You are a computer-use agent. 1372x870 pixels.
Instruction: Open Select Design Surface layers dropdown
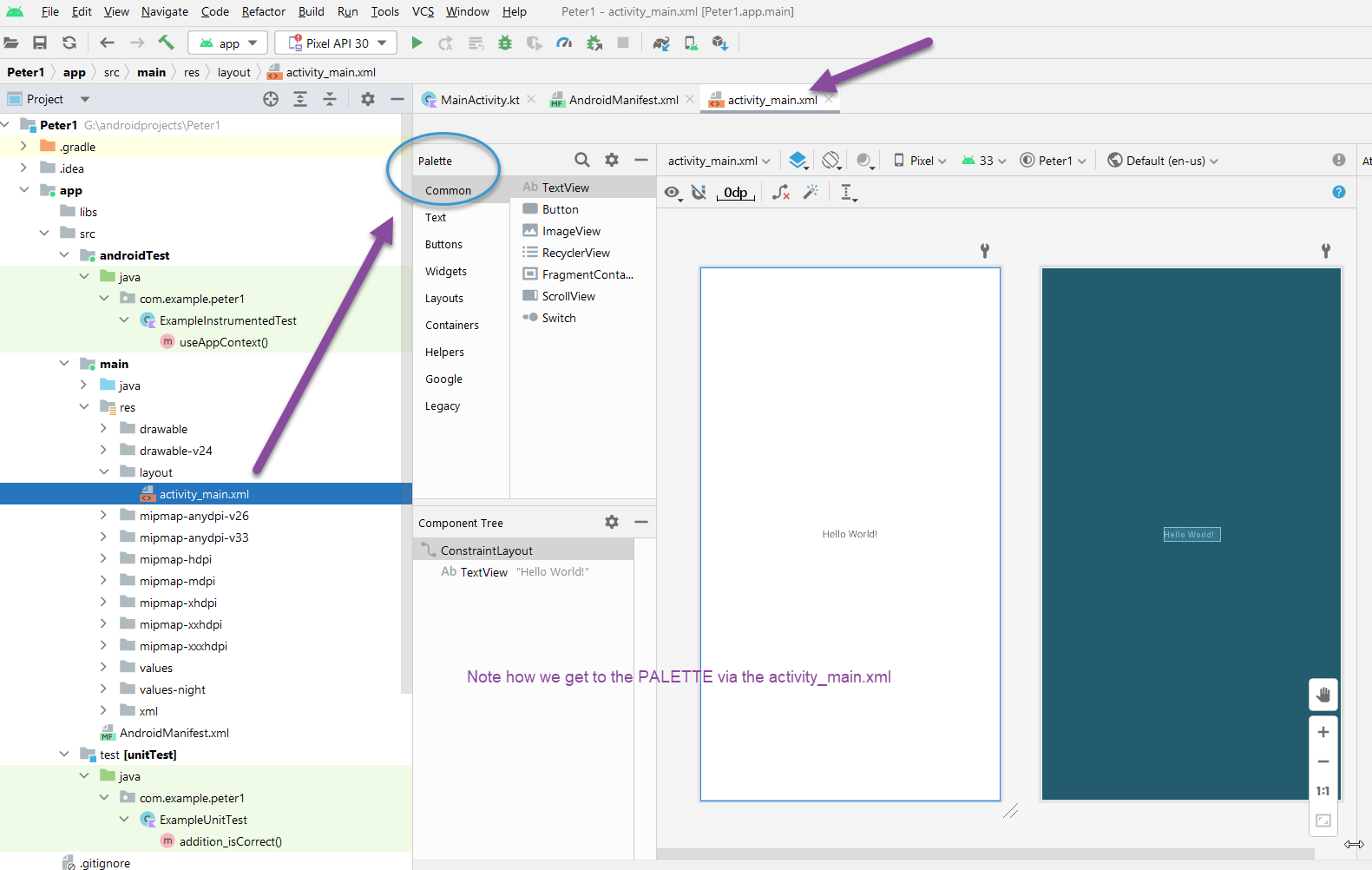click(798, 160)
